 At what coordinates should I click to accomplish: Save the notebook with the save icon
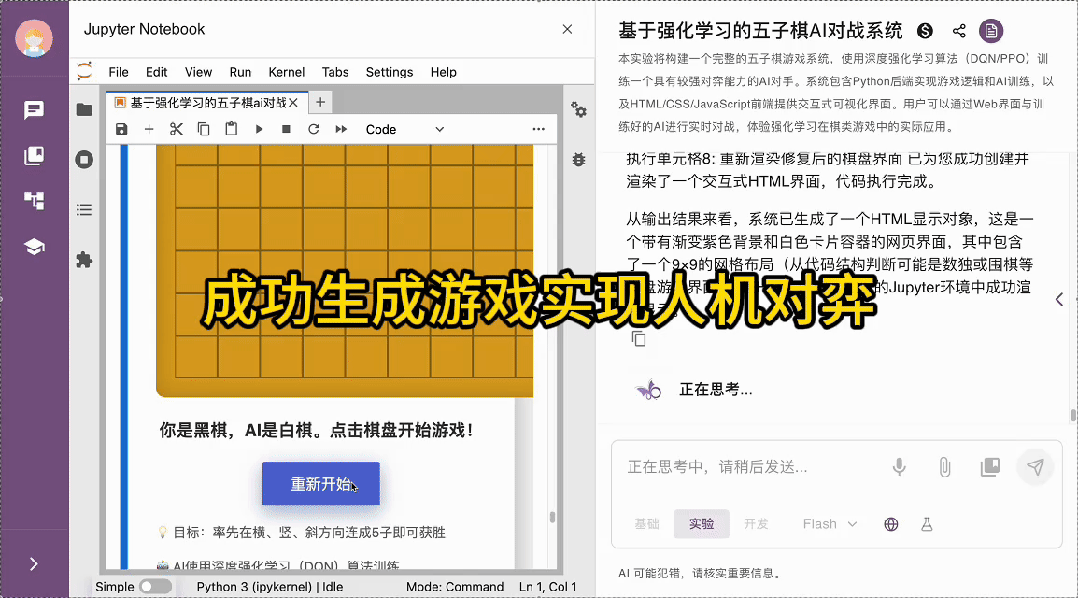[x=122, y=129]
